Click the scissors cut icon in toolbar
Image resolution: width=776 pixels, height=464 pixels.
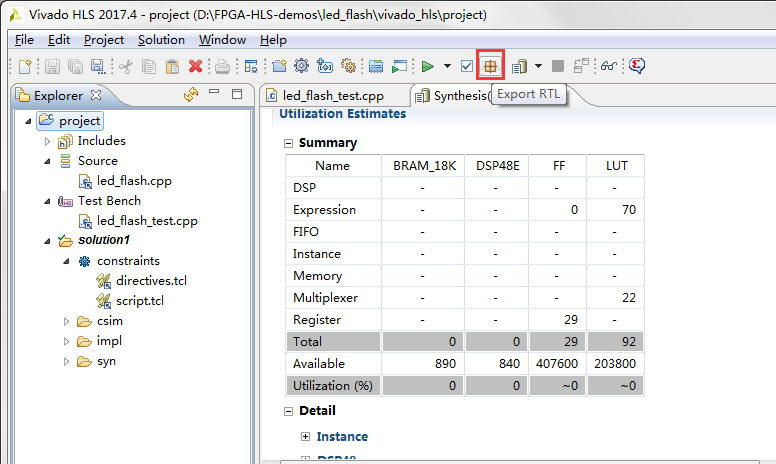[x=126, y=66]
